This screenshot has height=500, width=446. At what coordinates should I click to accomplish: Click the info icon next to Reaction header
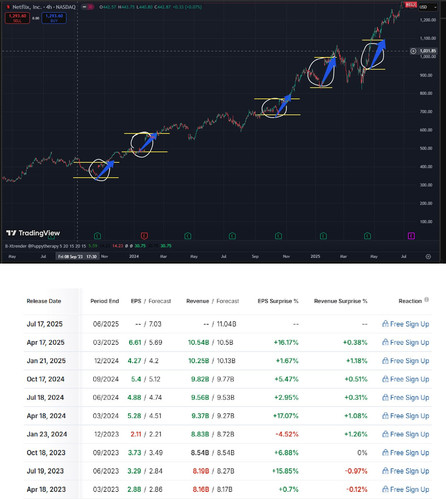point(427,299)
